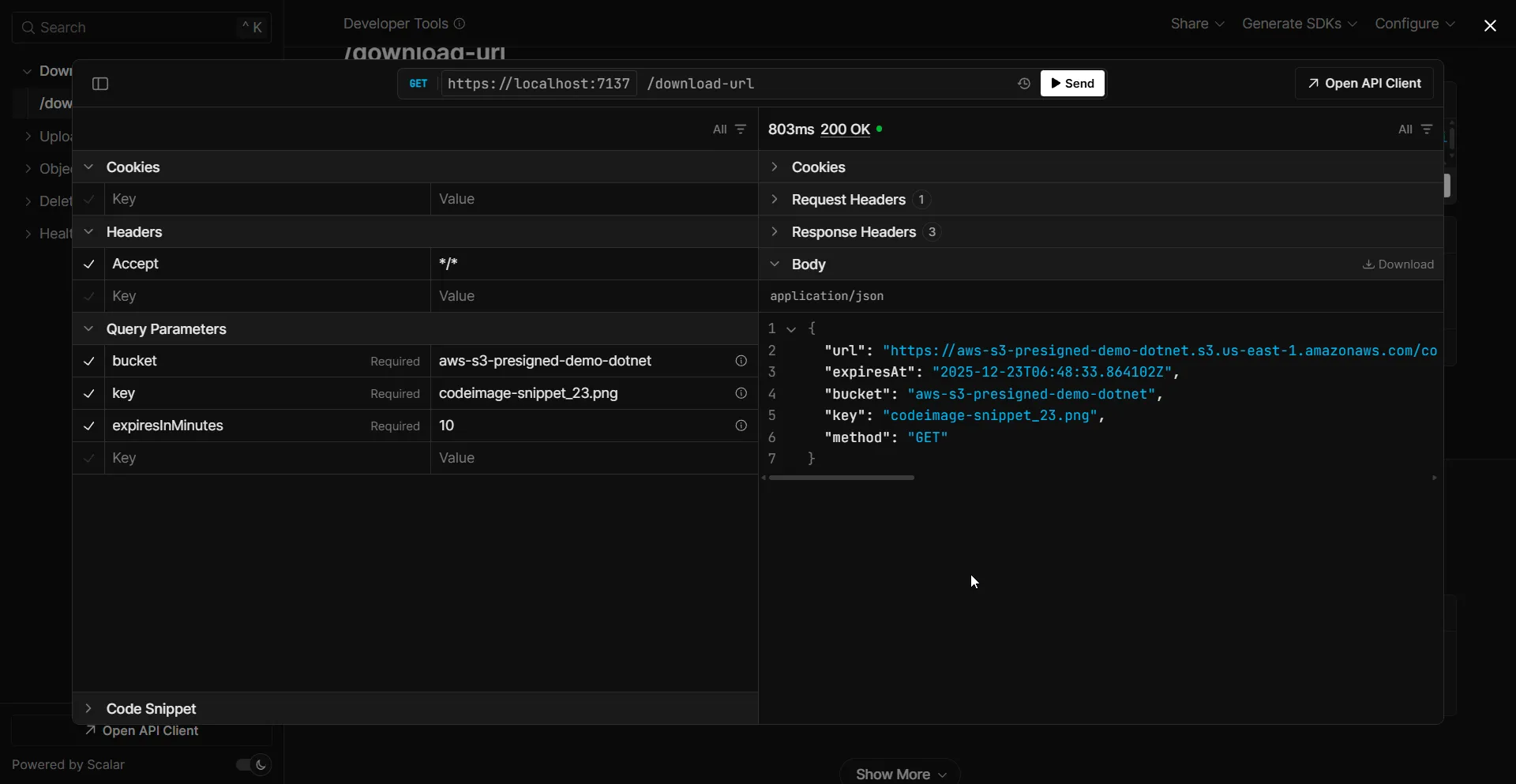The height and width of the screenshot is (784, 1516).
Task: Send the GET request
Action: click(1072, 84)
